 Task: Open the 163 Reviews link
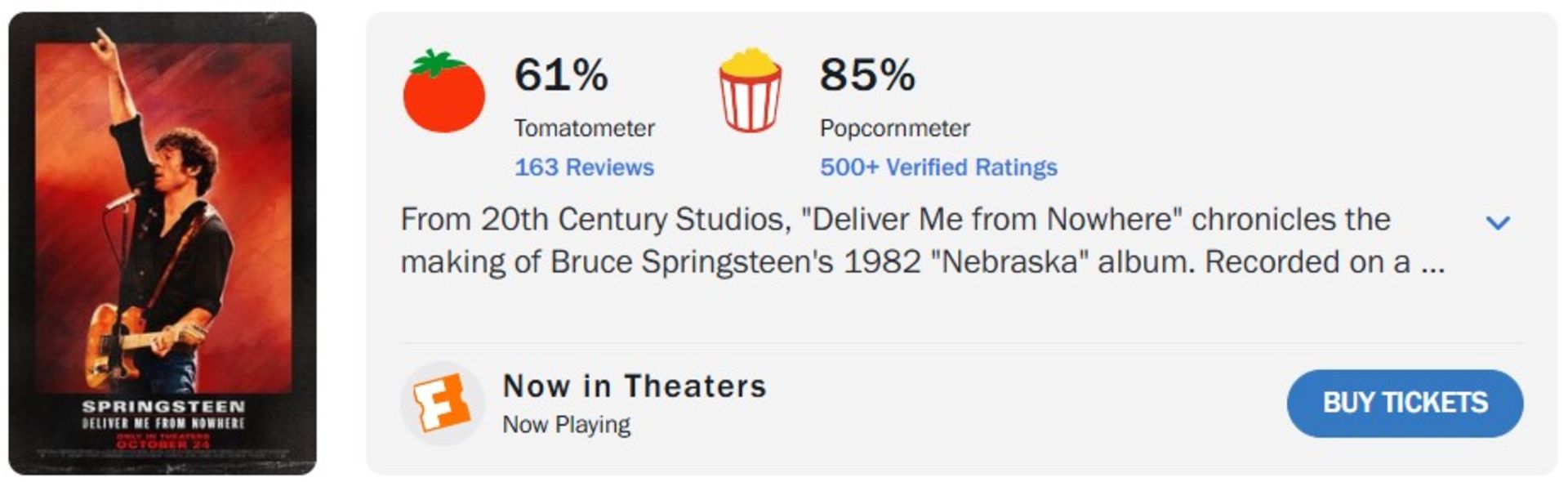584,167
